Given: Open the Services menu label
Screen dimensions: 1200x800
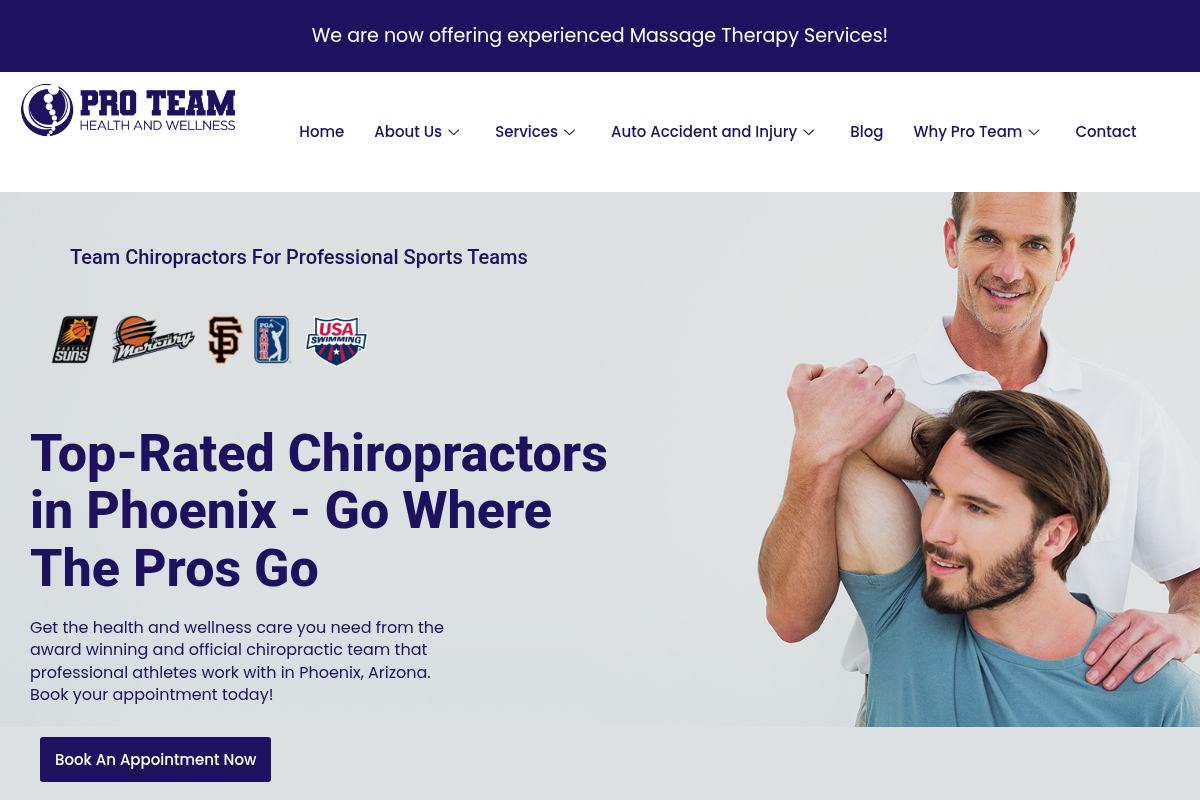Looking at the screenshot, I should [526, 132].
